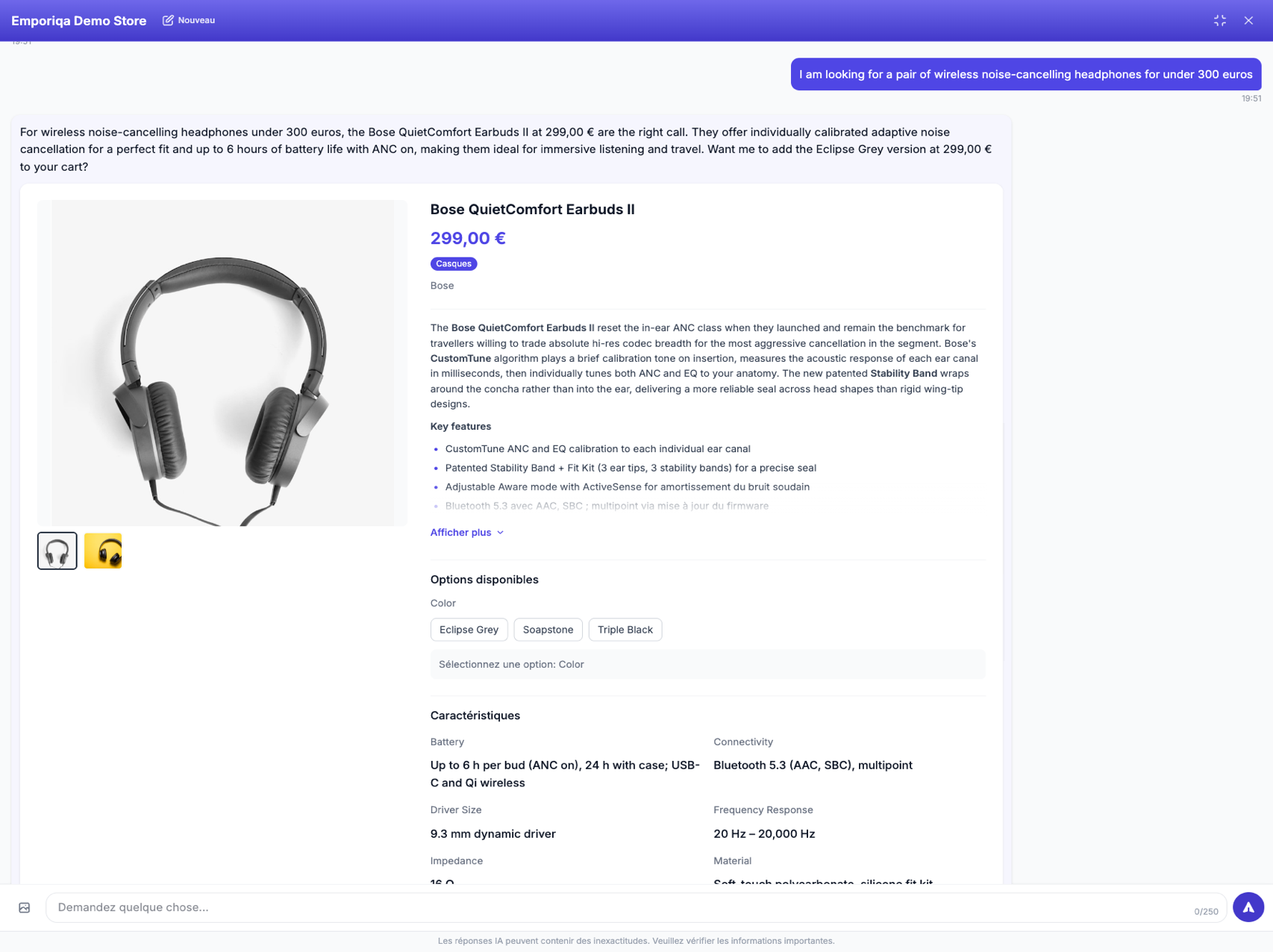Click the 9.3 mm dynamic driver value
Image resolution: width=1273 pixels, height=952 pixels.
[x=493, y=834]
